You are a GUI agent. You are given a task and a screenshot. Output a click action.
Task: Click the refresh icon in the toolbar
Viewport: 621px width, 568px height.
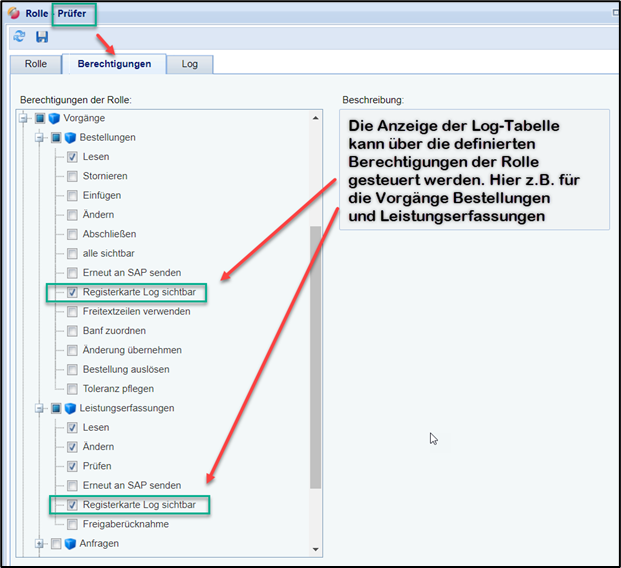19,37
